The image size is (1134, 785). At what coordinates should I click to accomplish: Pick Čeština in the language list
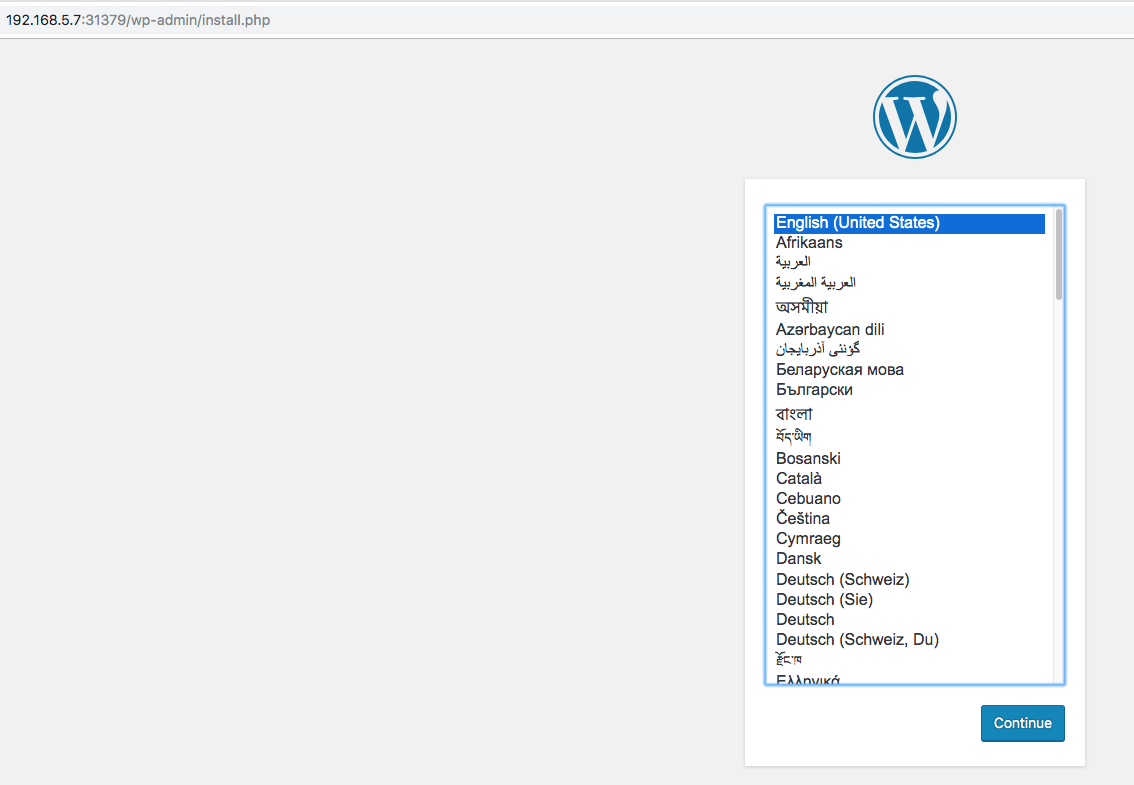click(x=909, y=519)
